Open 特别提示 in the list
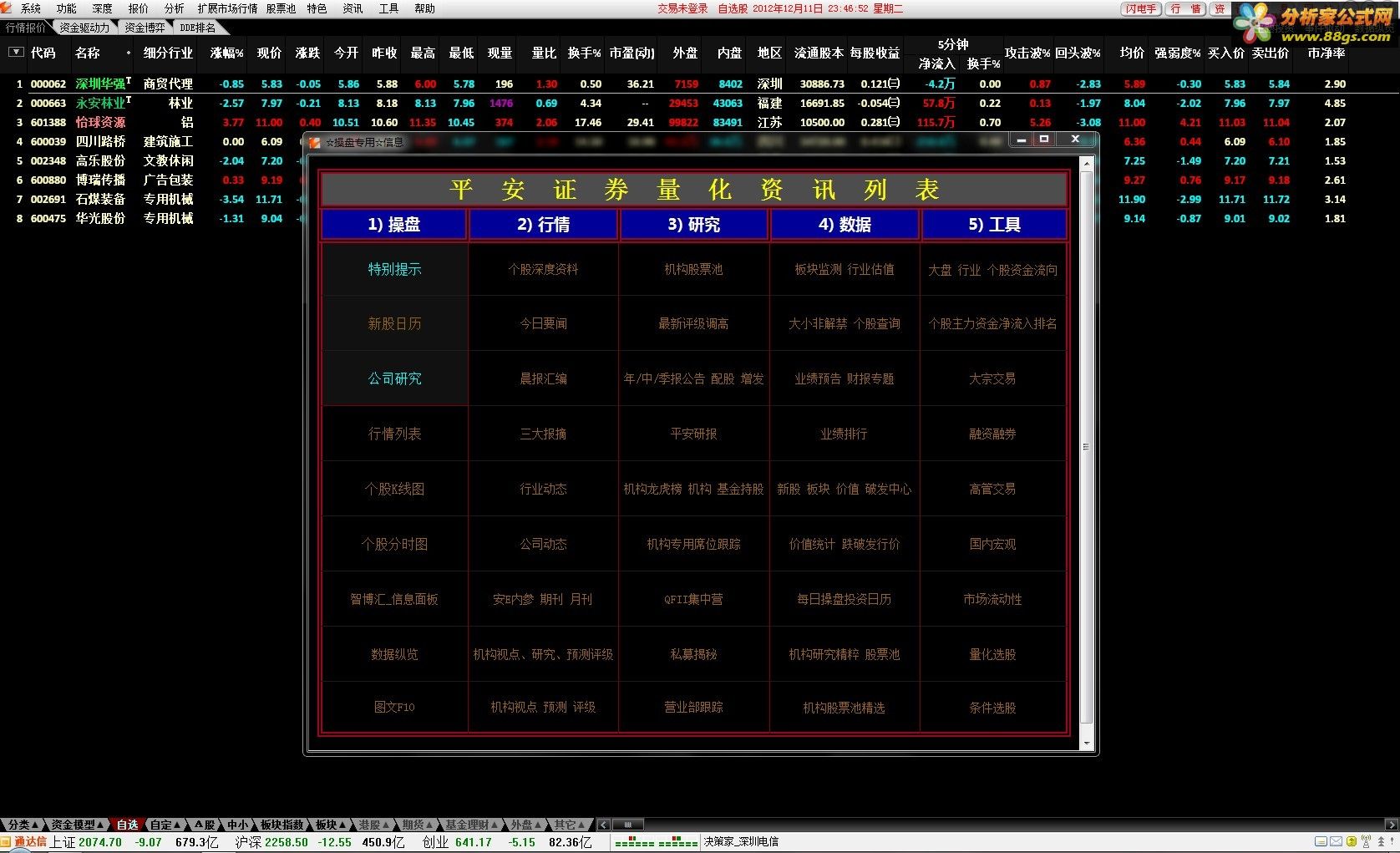Viewport: 1400px width, 853px height. point(394,269)
